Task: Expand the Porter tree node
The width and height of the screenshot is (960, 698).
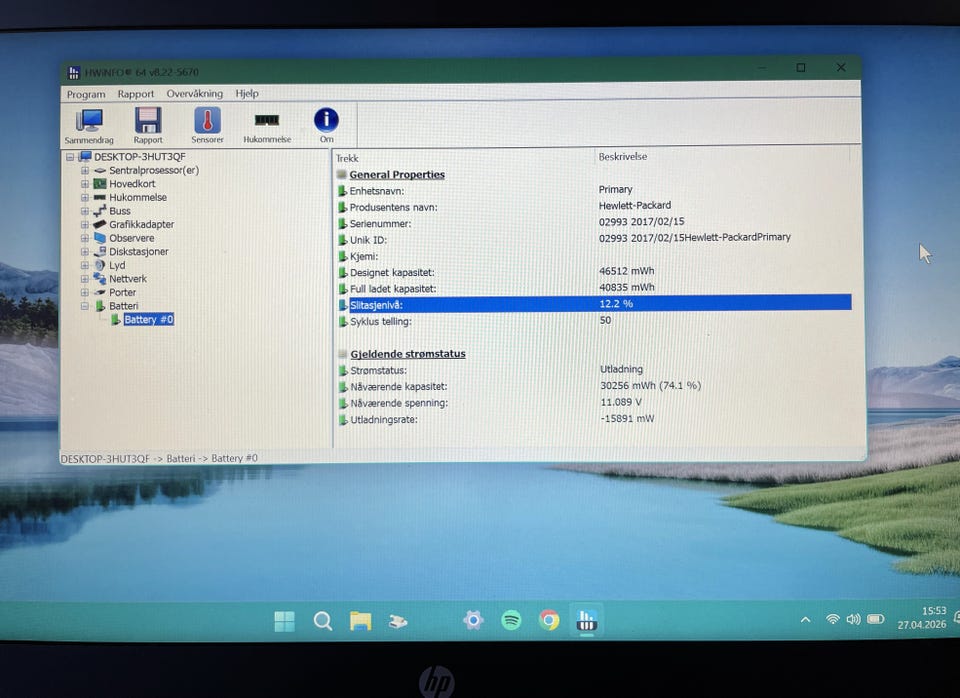Action: coord(84,292)
